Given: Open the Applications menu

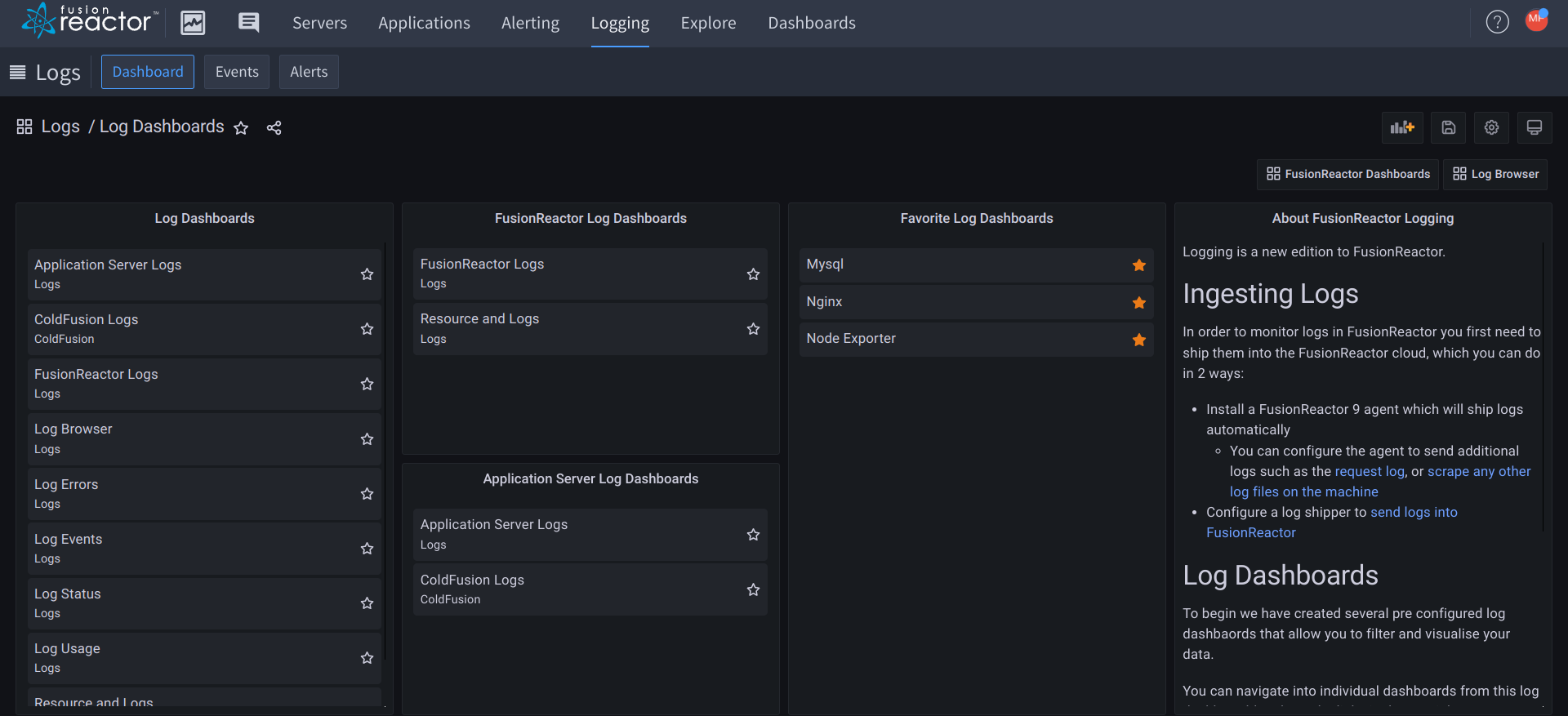Looking at the screenshot, I should [x=424, y=23].
